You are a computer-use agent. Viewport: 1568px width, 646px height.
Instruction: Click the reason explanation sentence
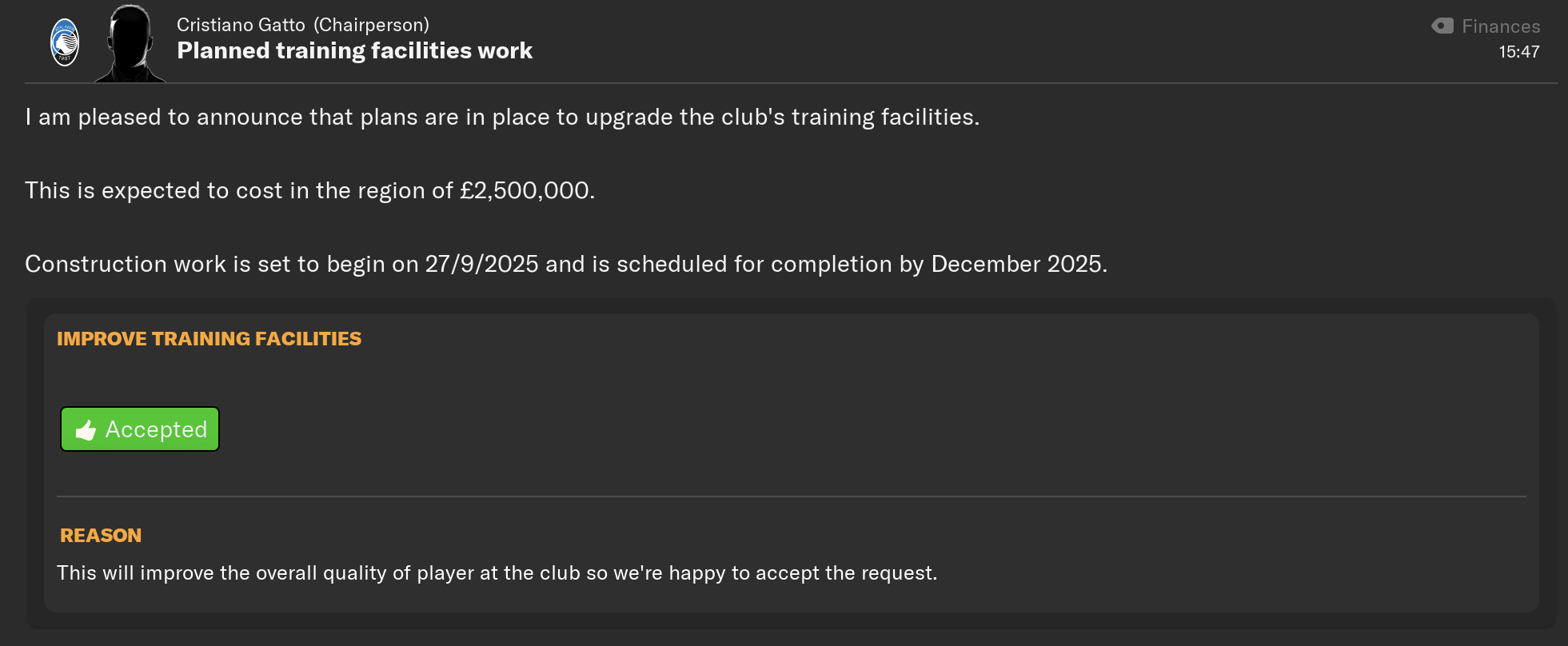(497, 573)
